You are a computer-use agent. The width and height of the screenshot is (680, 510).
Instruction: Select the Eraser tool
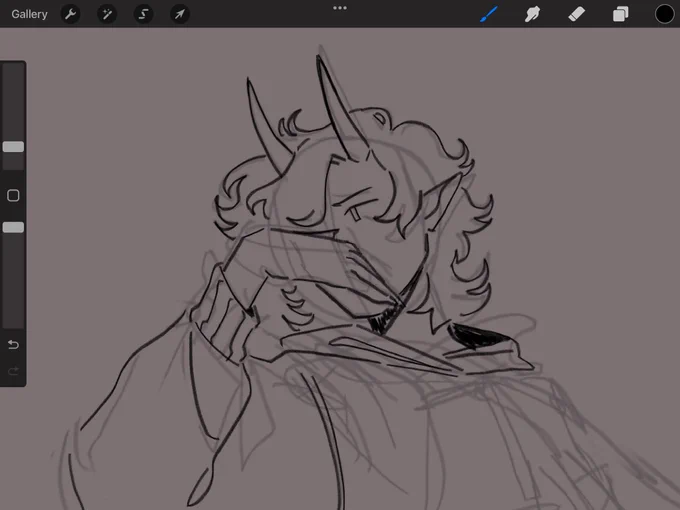(x=576, y=14)
